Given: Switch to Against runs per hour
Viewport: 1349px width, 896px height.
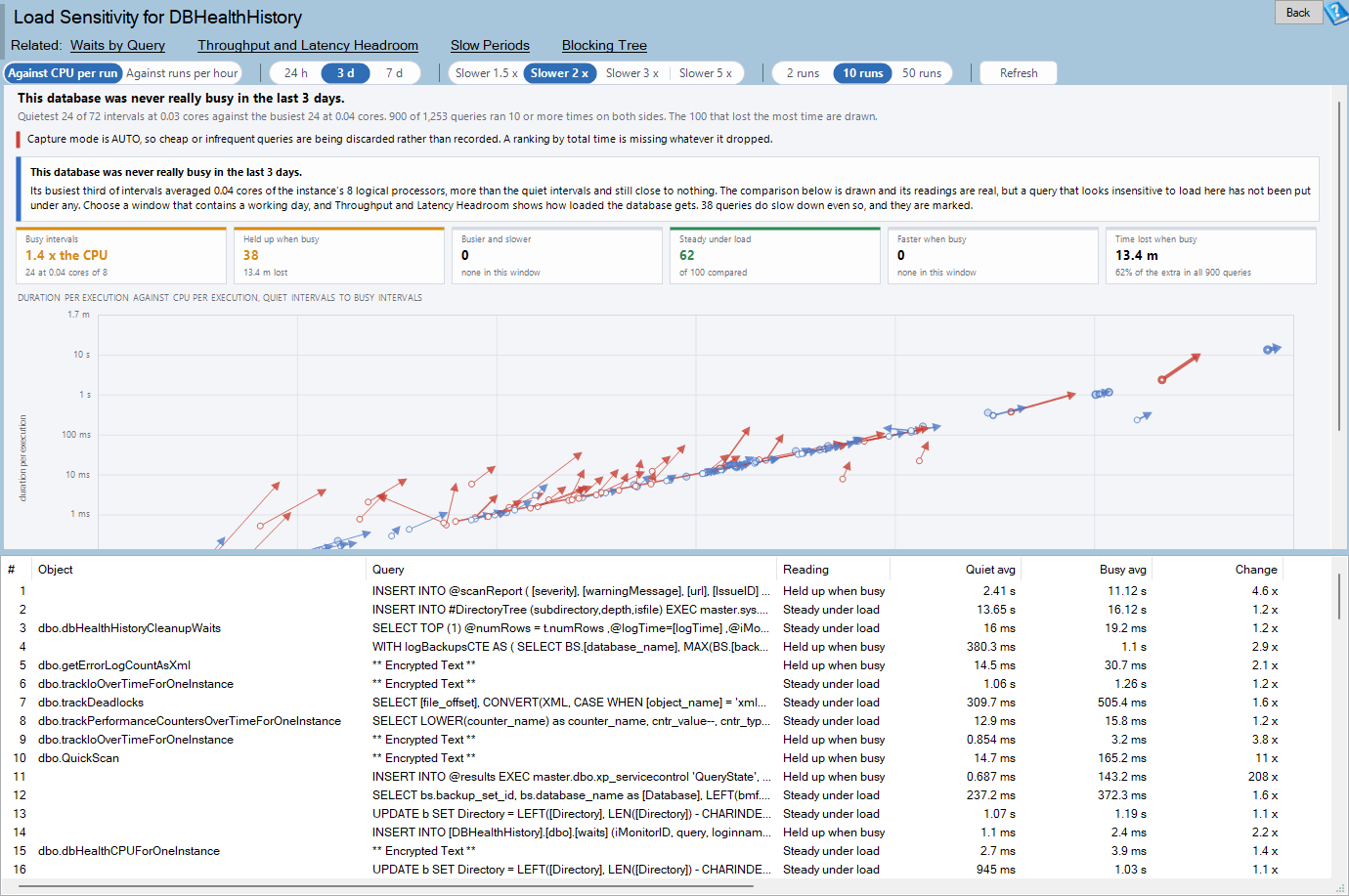Looking at the screenshot, I should tap(182, 73).
